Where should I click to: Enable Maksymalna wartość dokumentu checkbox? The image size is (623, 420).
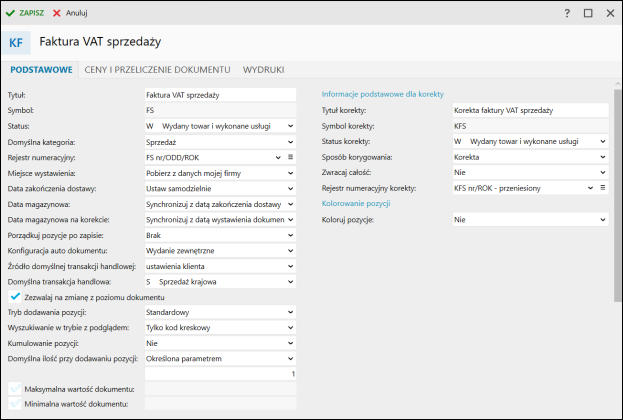click(x=15, y=389)
